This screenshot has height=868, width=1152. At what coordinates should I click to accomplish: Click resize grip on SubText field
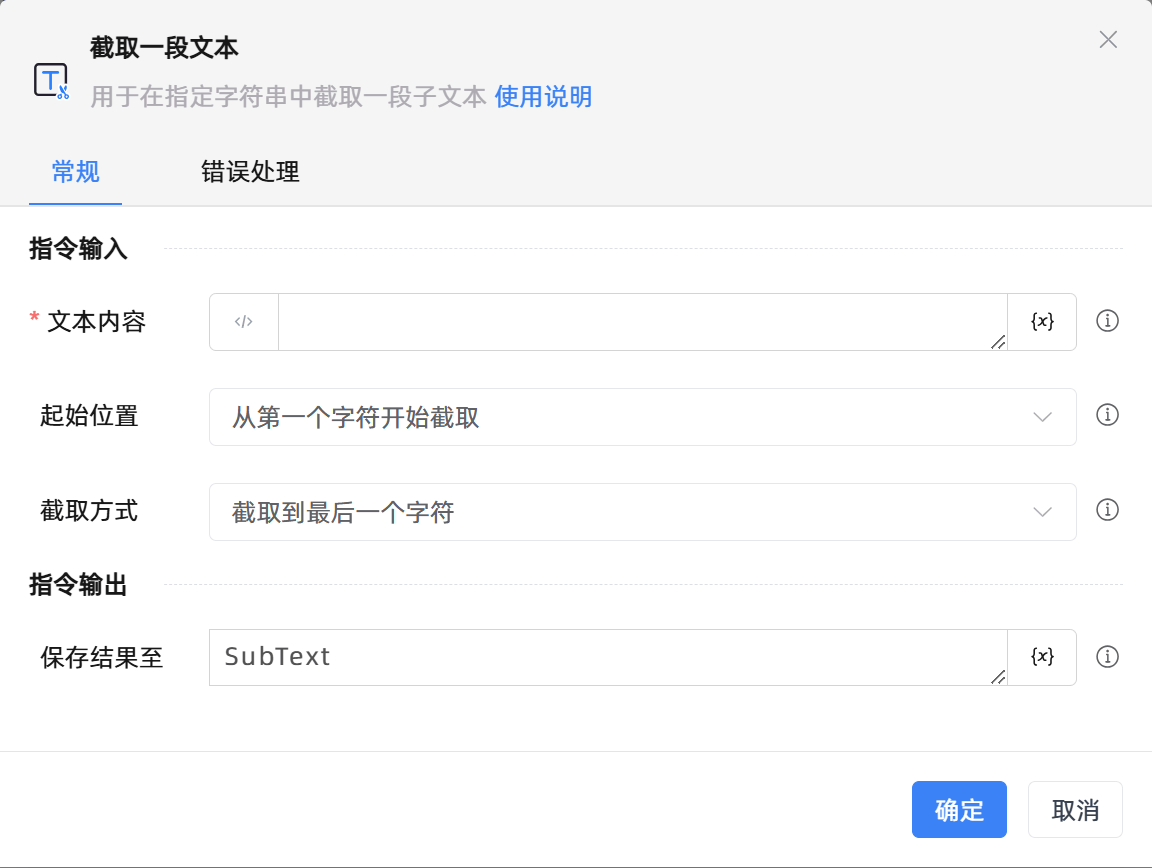(997, 677)
